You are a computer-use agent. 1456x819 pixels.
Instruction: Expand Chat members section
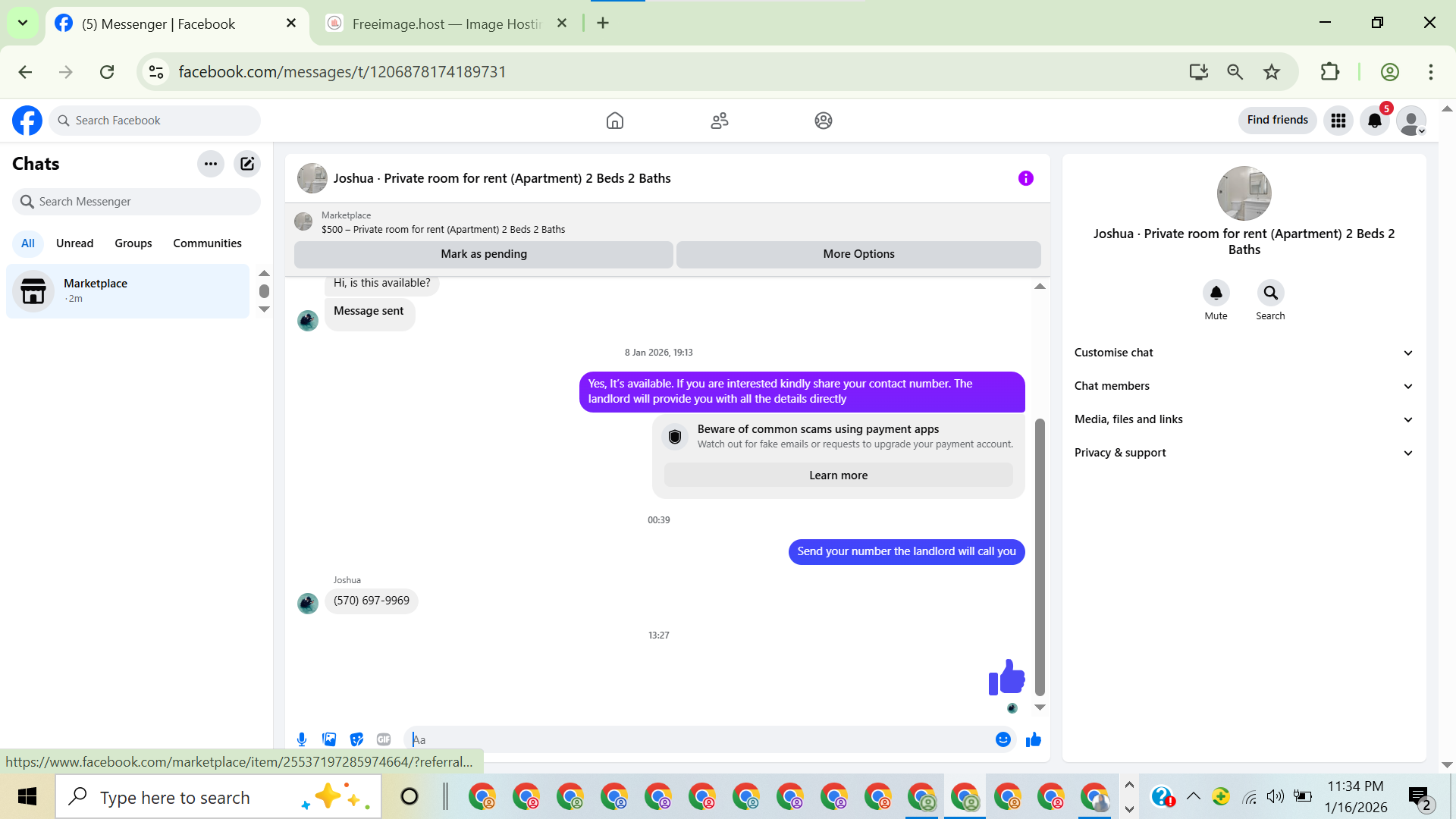click(1244, 386)
